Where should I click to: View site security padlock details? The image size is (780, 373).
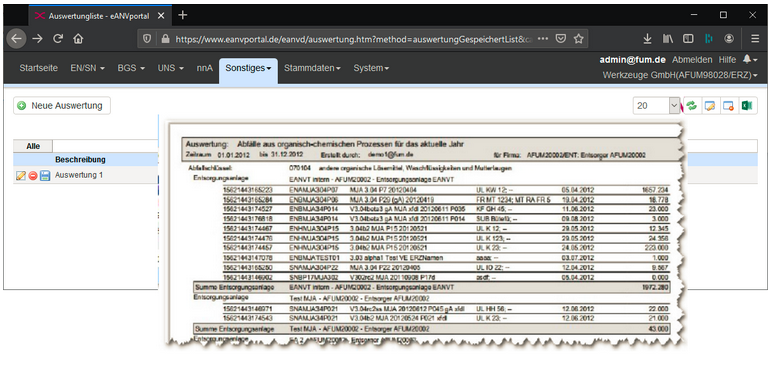[165, 39]
